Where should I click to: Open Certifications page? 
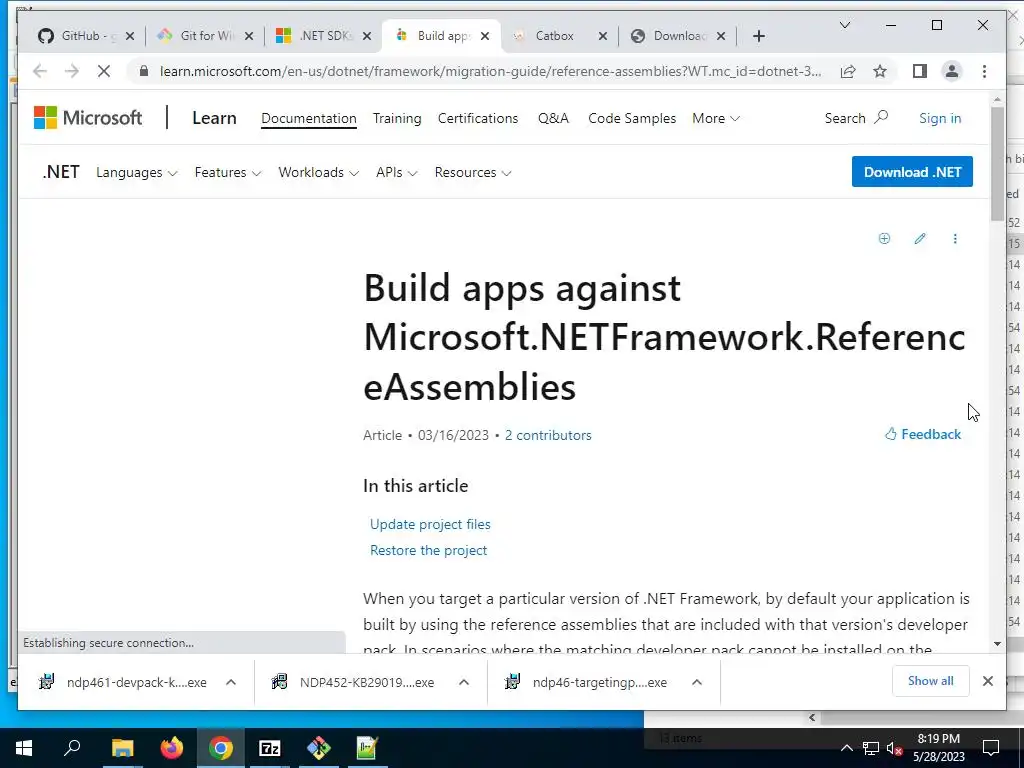click(x=478, y=118)
